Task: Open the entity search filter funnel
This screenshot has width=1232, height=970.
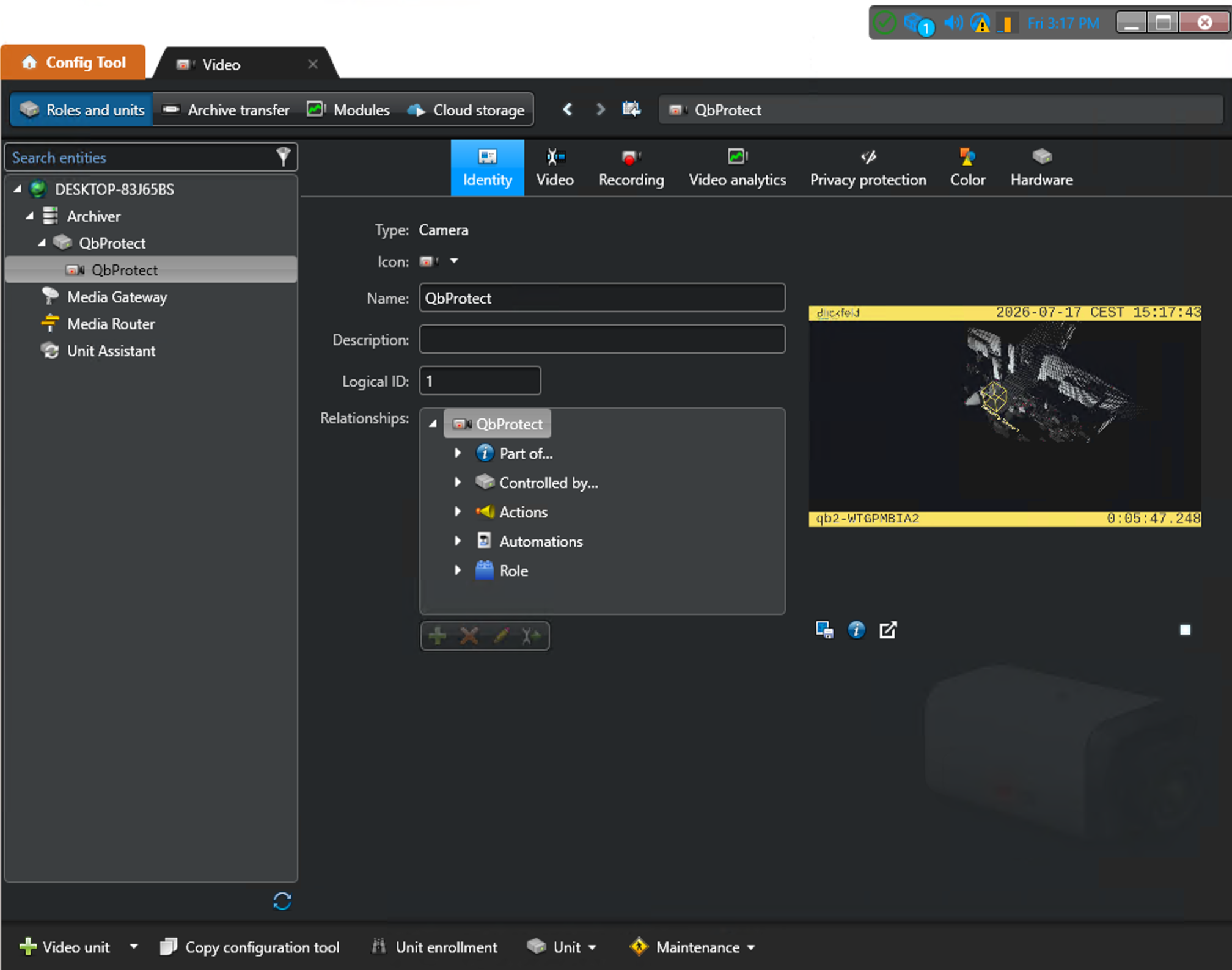Action: point(283,157)
